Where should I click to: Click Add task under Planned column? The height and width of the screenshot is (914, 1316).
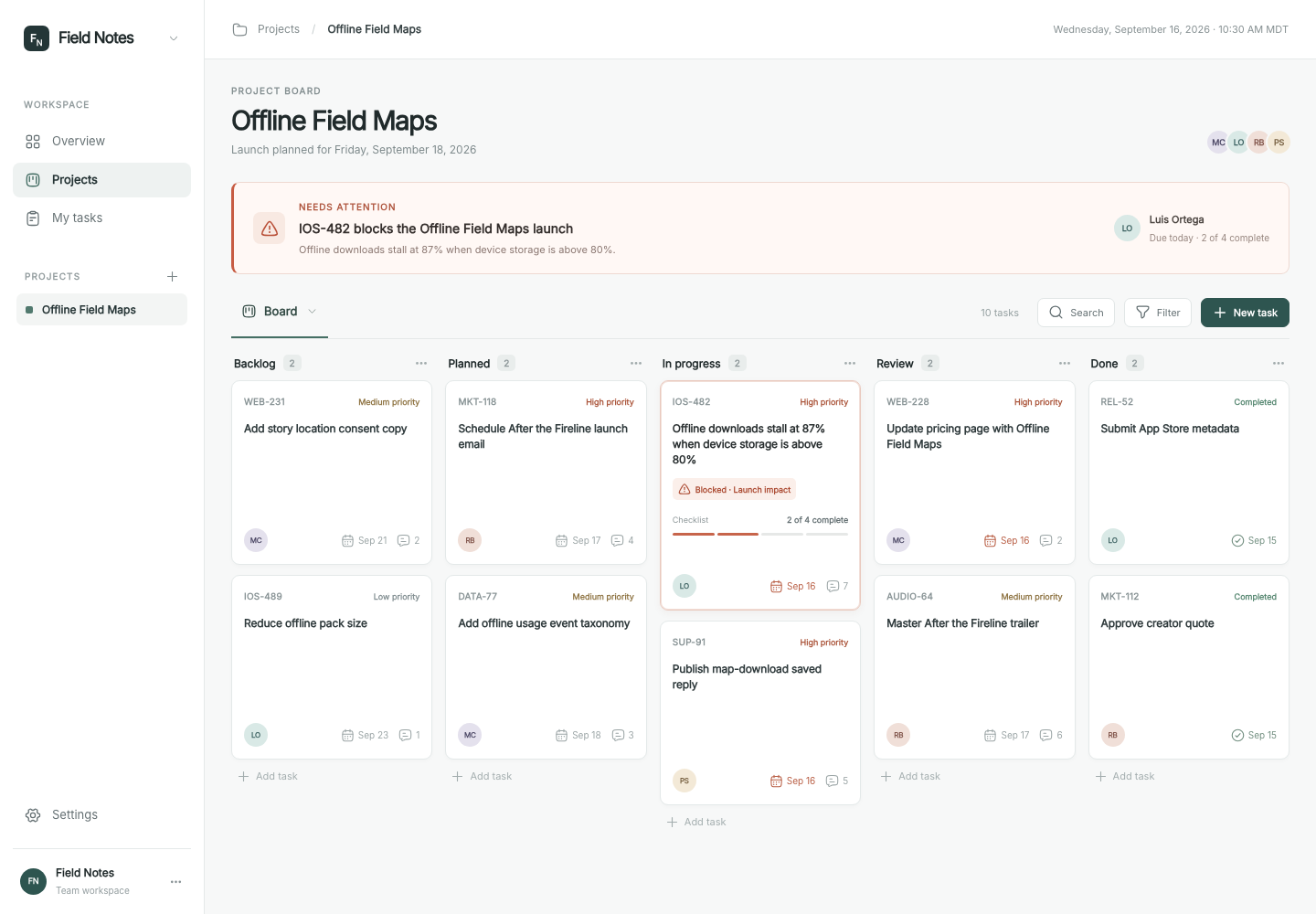483,777
